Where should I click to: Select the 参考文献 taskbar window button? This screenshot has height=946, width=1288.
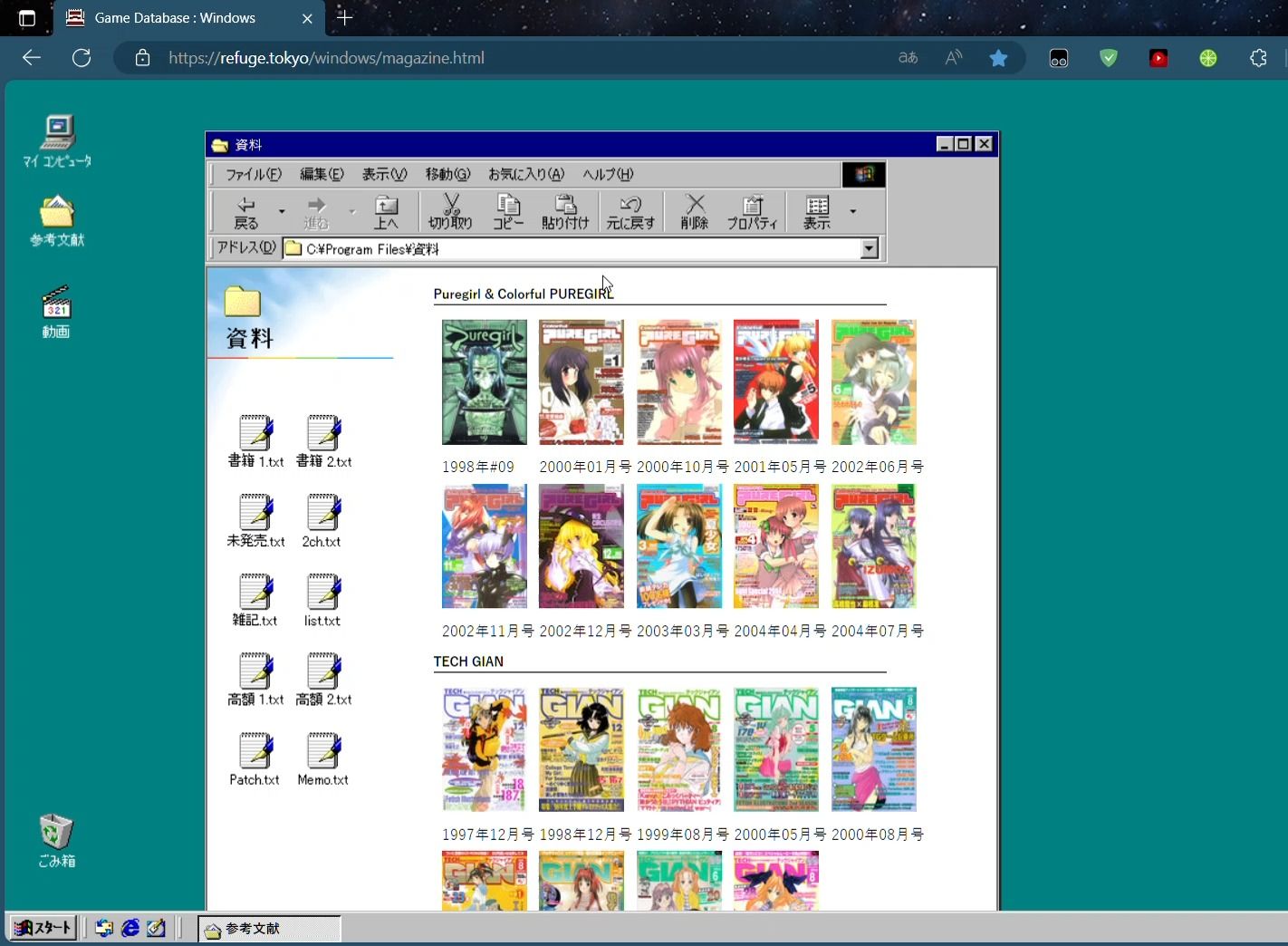pyautogui.click(x=270, y=929)
